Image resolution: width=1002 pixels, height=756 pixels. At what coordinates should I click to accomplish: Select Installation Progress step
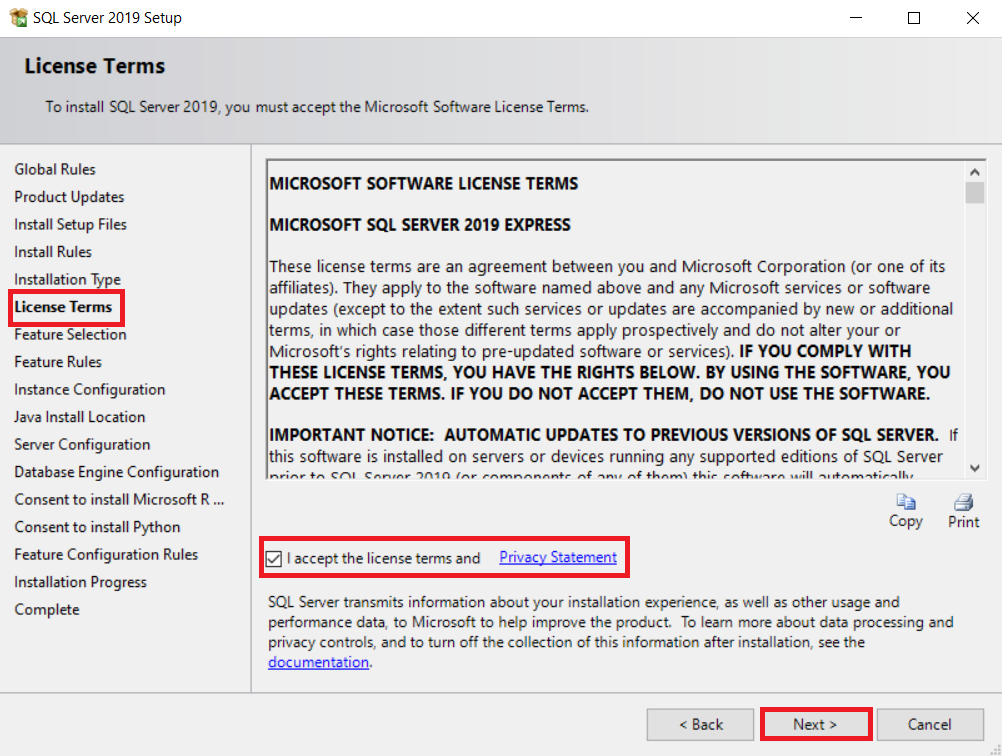81,582
